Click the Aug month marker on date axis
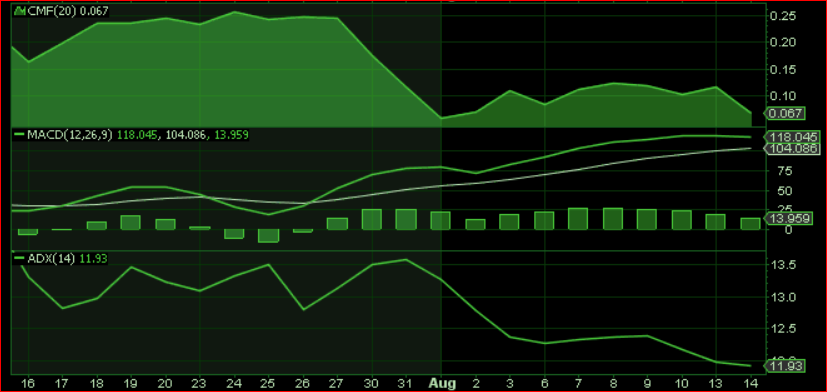 pyautogui.click(x=441, y=383)
